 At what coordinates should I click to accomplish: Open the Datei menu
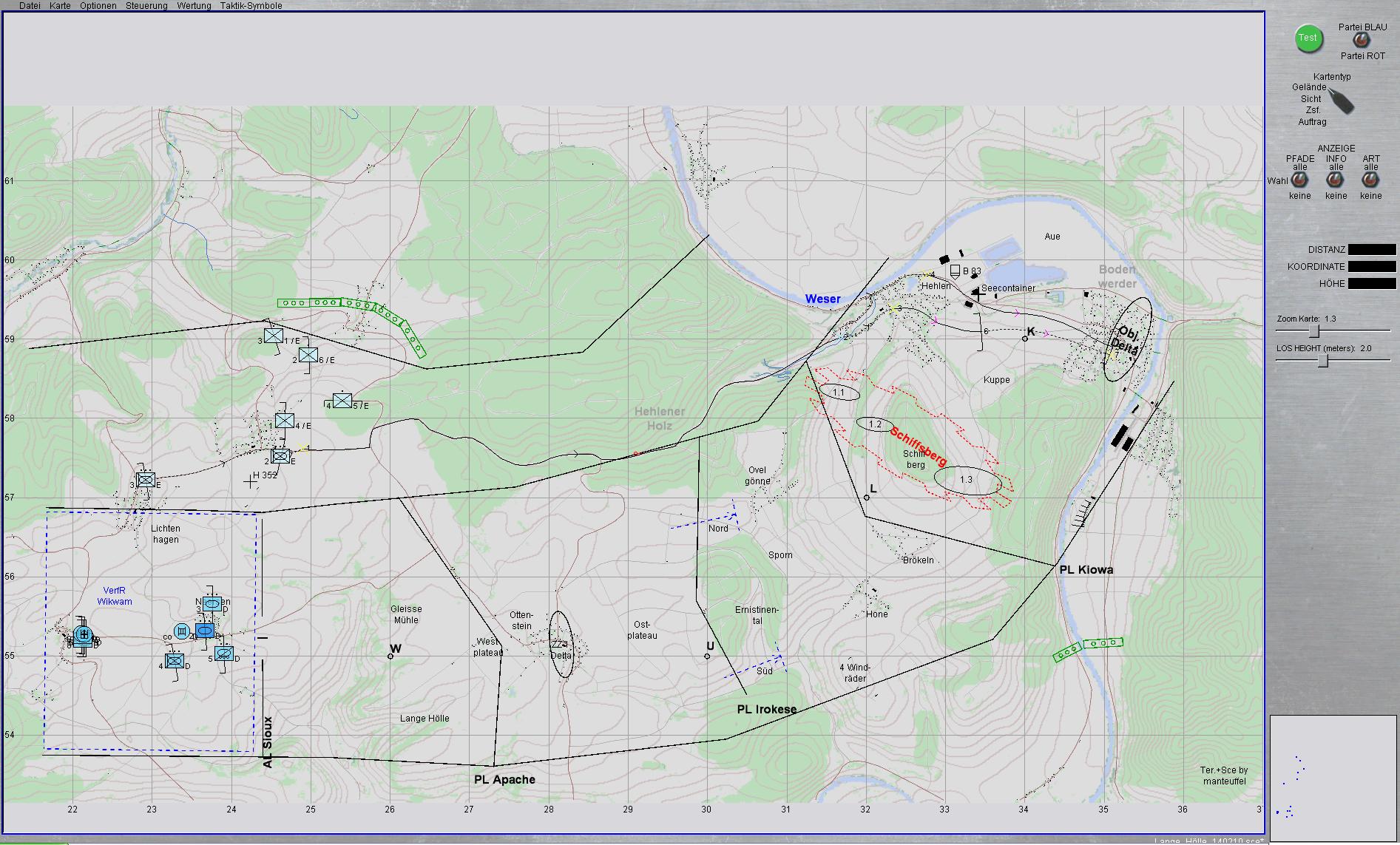[x=30, y=6]
